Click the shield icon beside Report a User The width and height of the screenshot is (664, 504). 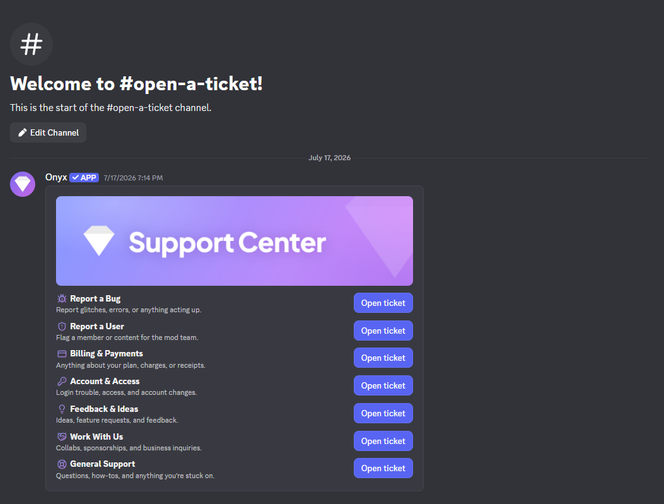(62, 327)
